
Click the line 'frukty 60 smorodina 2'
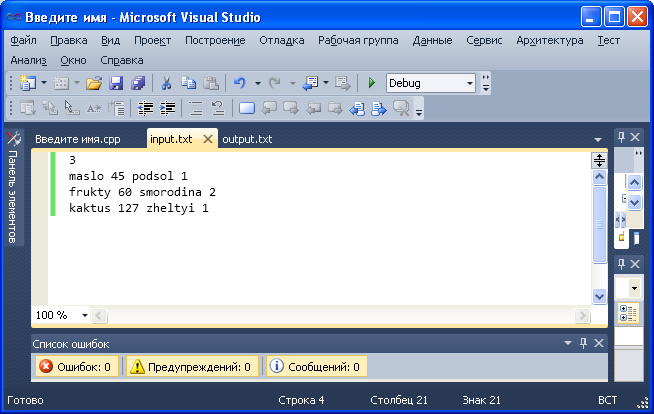142,192
